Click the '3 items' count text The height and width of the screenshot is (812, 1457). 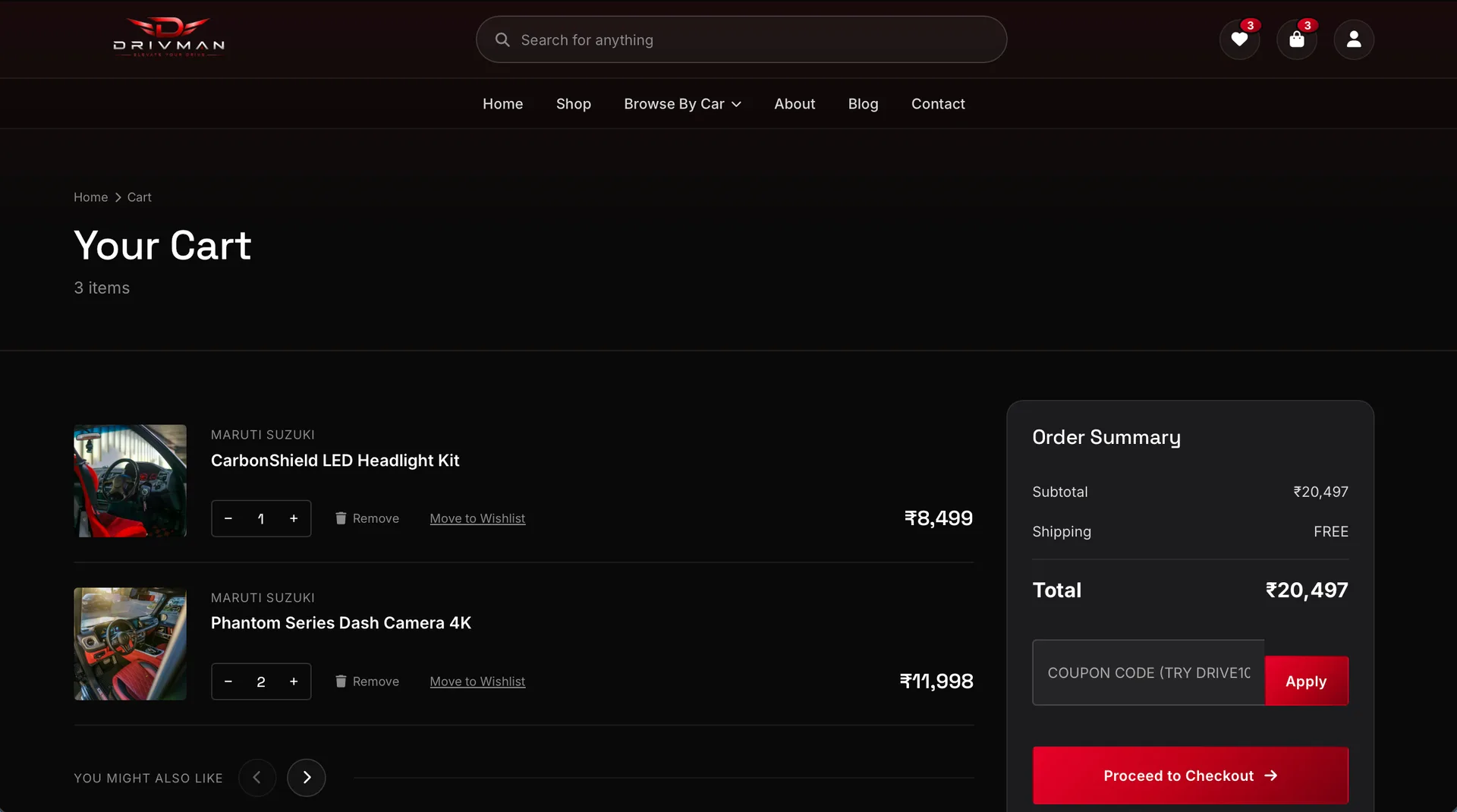[x=102, y=288]
